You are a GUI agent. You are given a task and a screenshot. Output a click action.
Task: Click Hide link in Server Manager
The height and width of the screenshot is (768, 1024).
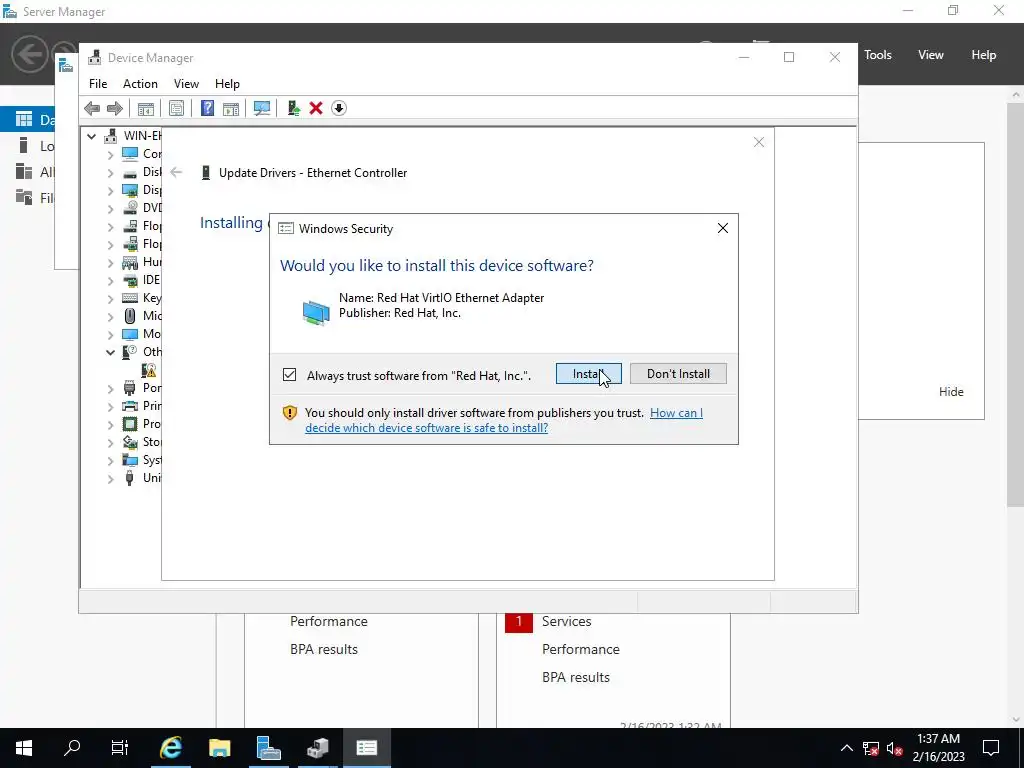(x=951, y=392)
